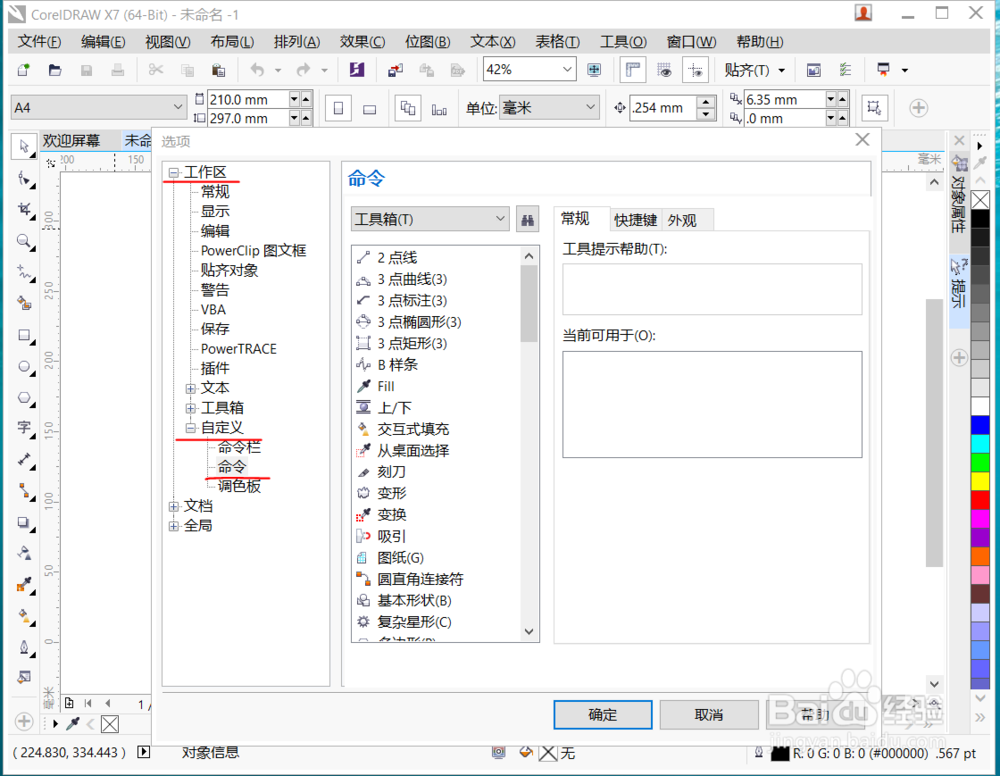1000x776 pixels.
Task: Toggle the show grid icon
Action: 665,70
